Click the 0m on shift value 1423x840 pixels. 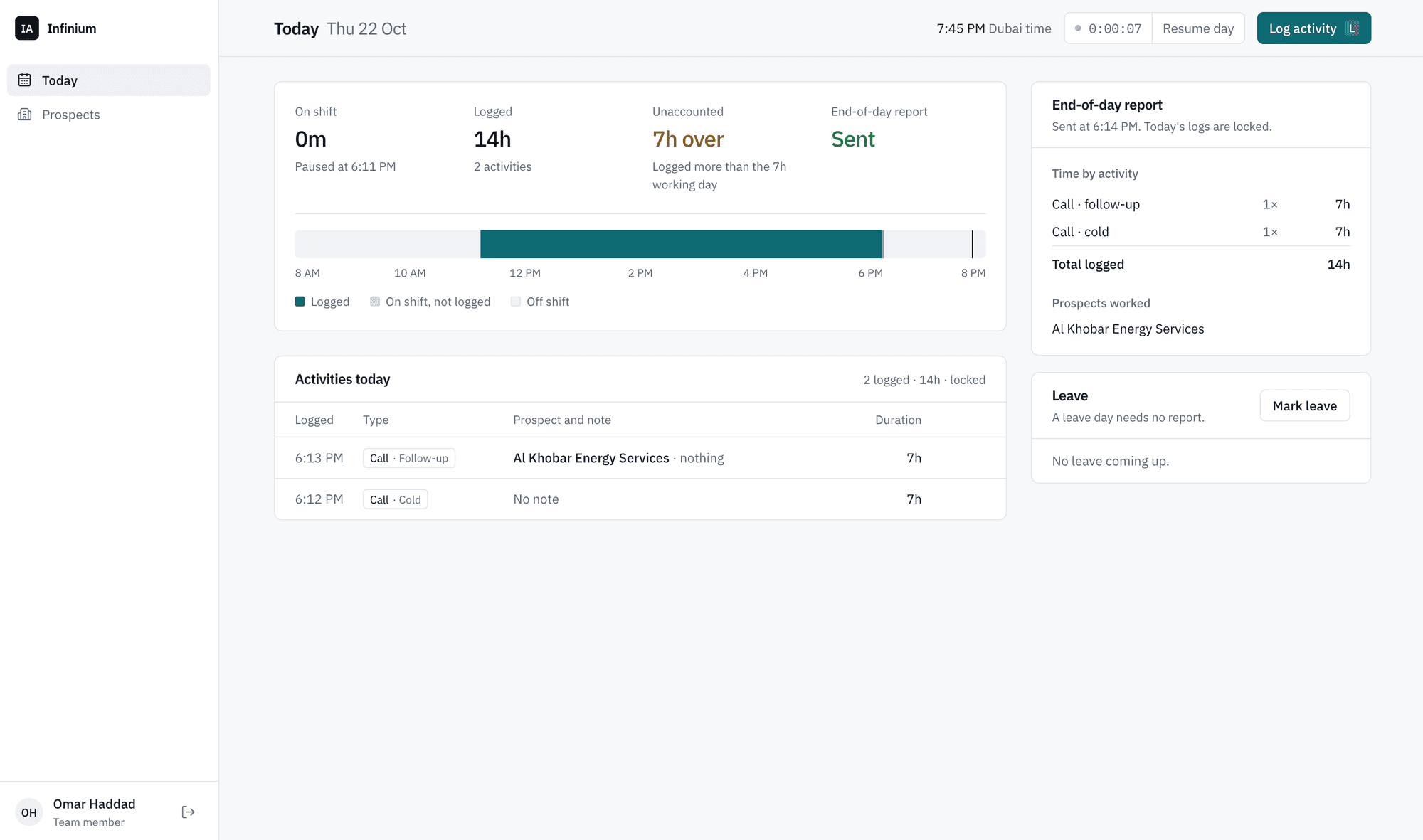pyautogui.click(x=311, y=139)
